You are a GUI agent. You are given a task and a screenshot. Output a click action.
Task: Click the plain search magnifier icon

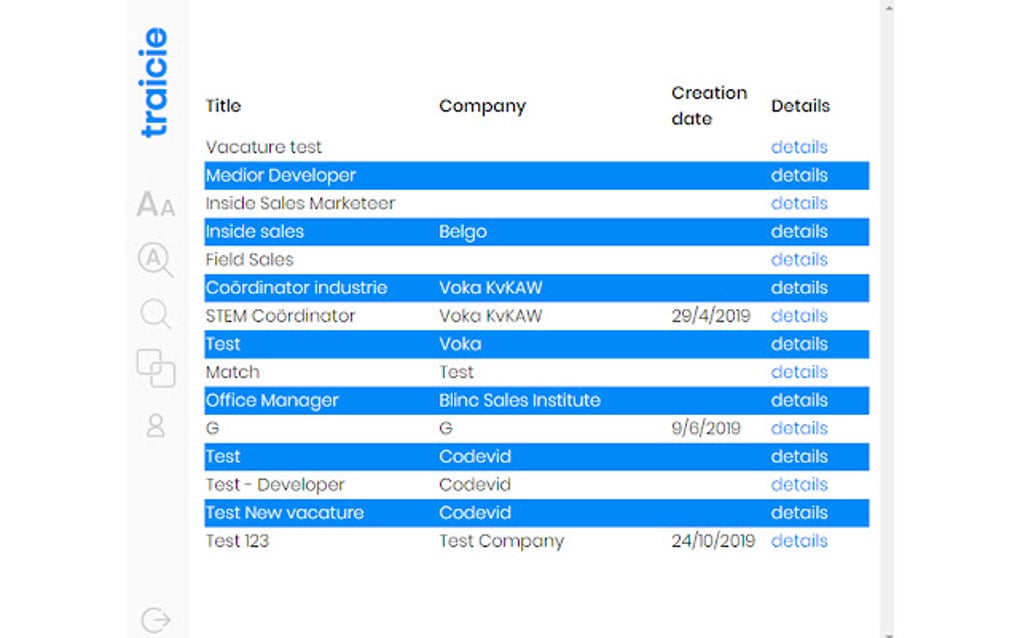[x=155, y=315]
